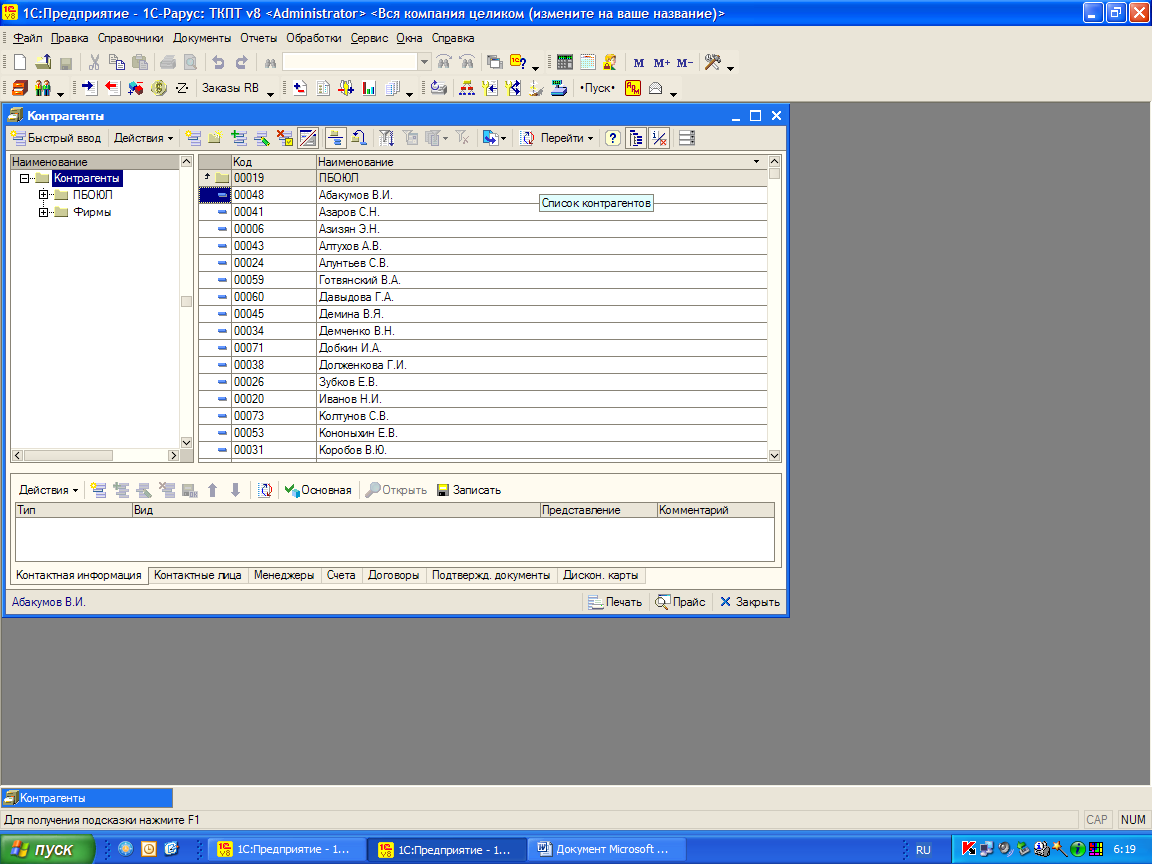Click the binoculars Find icon

click(x=270, y=63)
